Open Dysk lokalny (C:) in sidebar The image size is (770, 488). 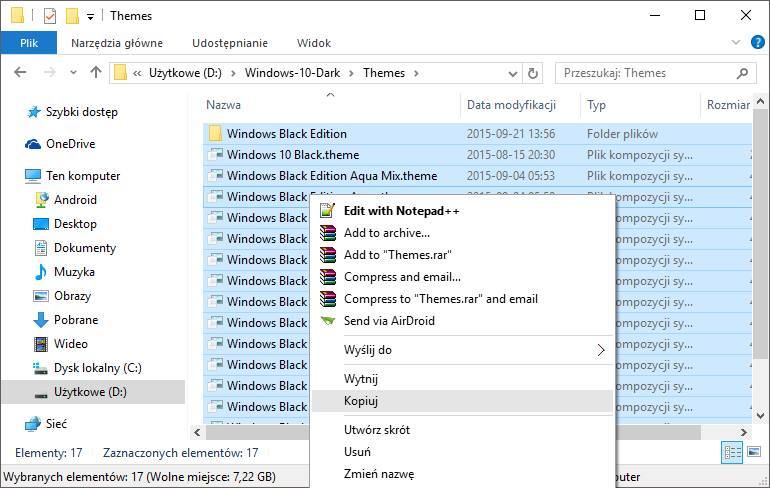[x=97, y=368]
